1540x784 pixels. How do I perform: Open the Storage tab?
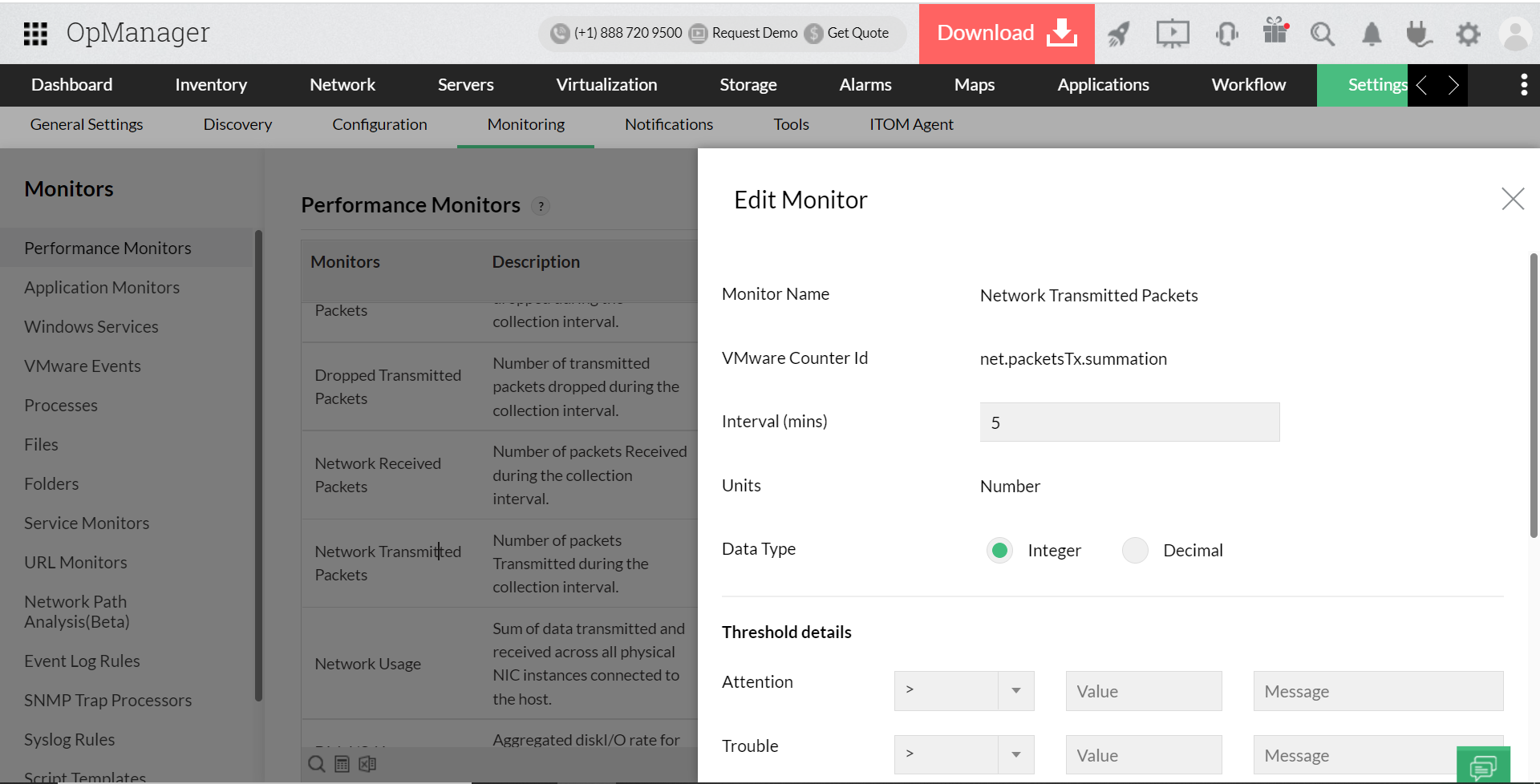tap(748, 85)
